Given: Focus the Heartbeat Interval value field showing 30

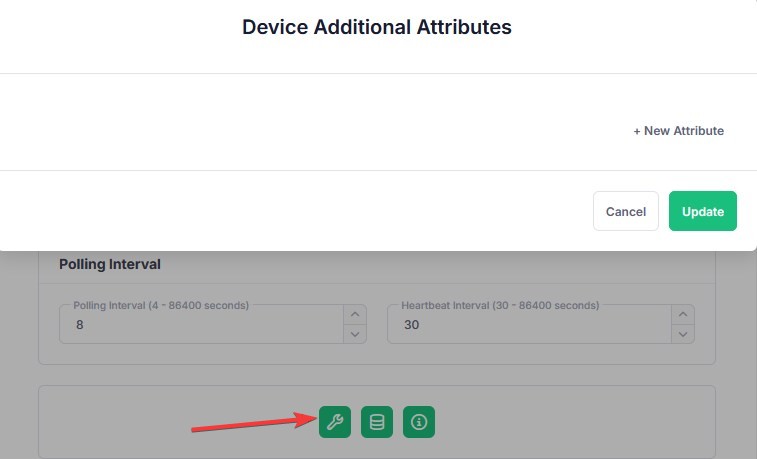Looking at the screenshot, I should pos(528,325).
